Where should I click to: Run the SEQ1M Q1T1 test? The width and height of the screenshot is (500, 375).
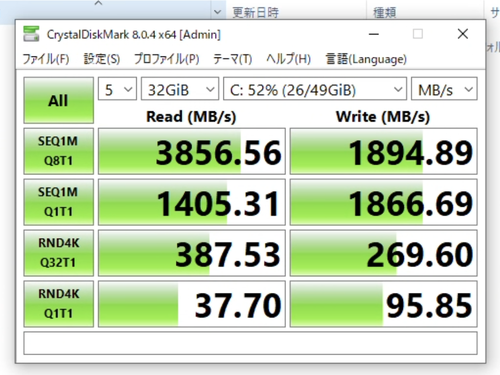tap(59, 202)
